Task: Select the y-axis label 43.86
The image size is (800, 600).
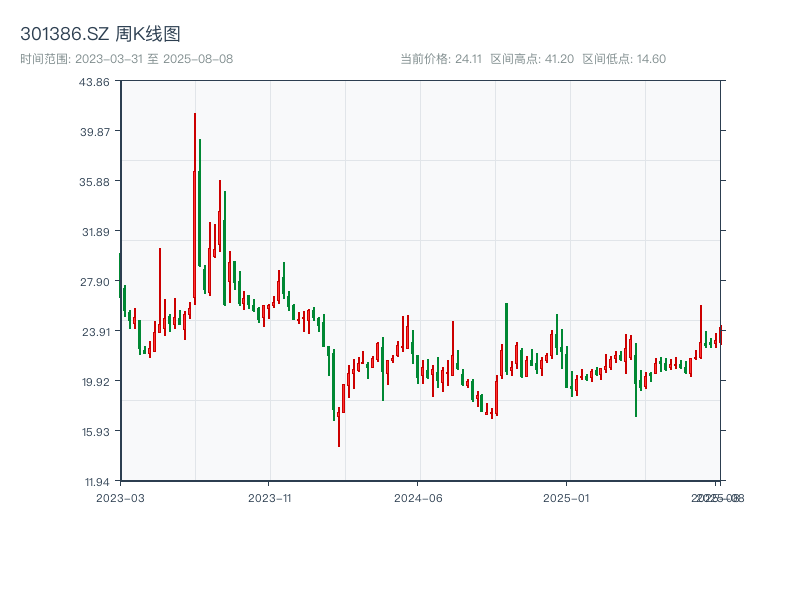Action: [x=94, y=82]
